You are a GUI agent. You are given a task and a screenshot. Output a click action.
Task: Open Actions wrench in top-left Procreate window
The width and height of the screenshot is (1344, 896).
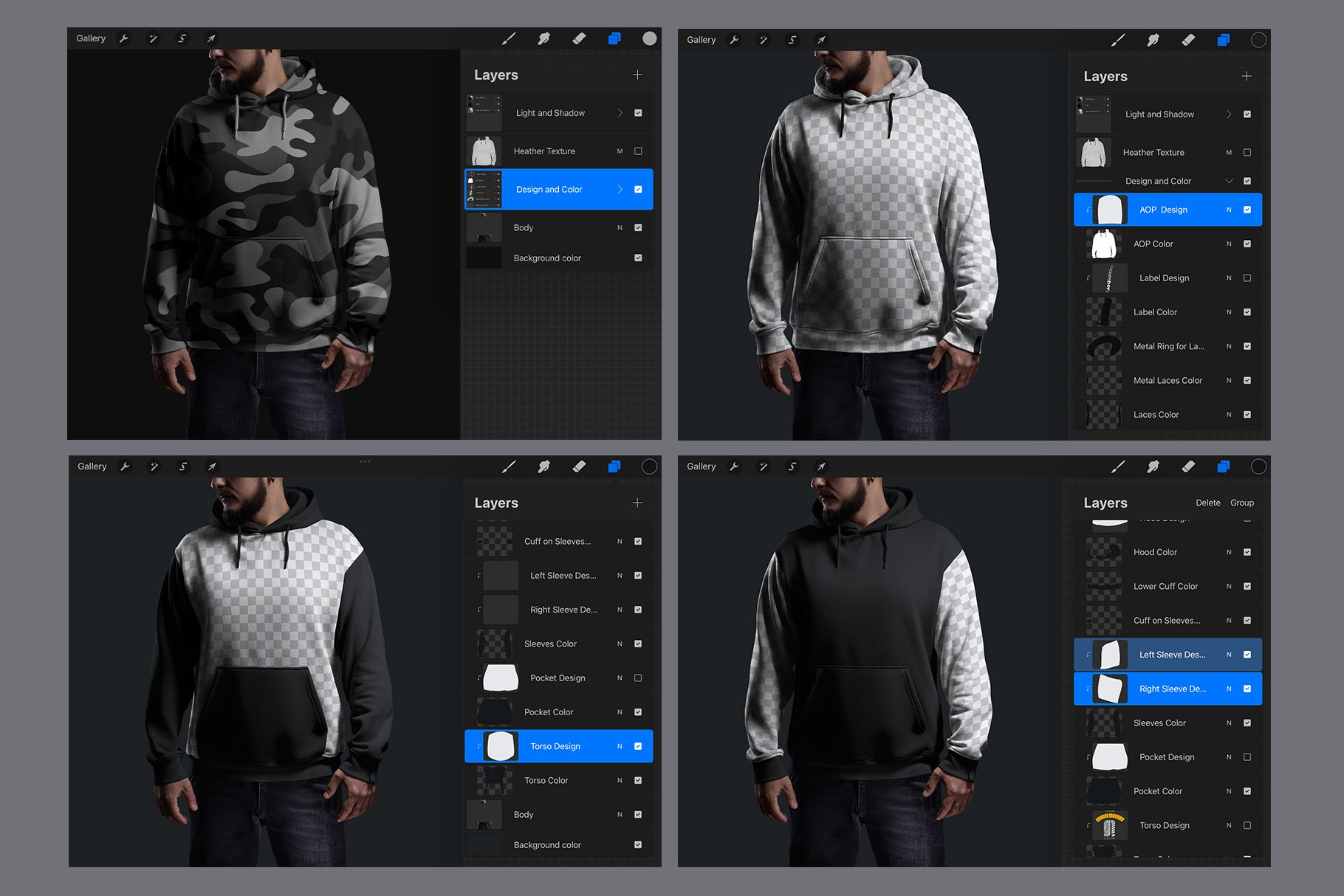(x=124, y=38)
